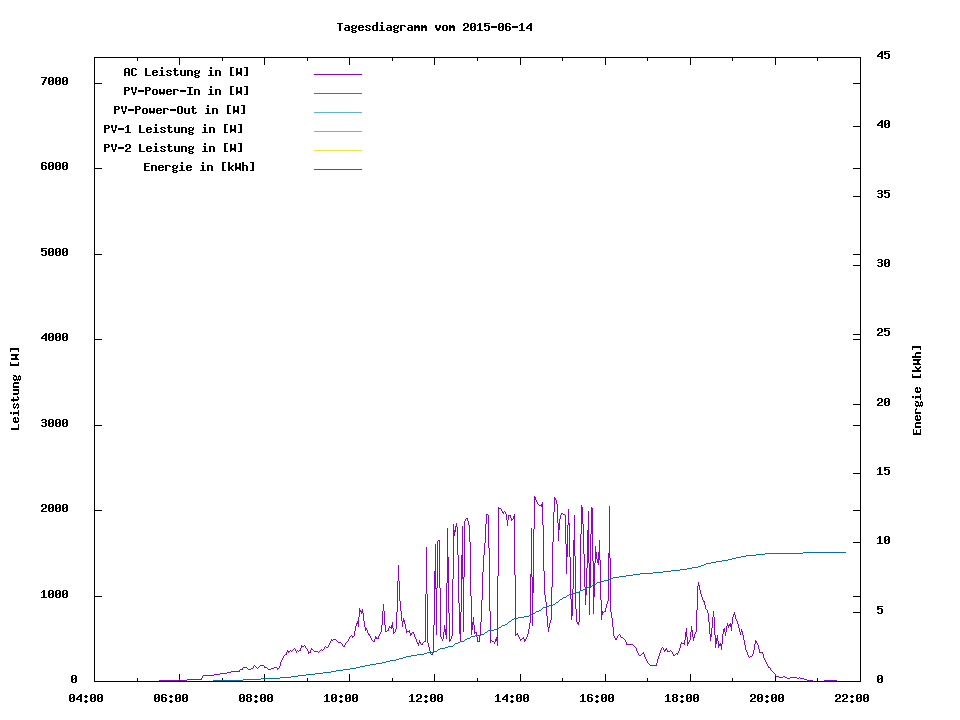The width and height of the screenshot is (960, 720).
Task: Click the light blue PV-Power-Out legend line sample
Action: click(337, 112)
